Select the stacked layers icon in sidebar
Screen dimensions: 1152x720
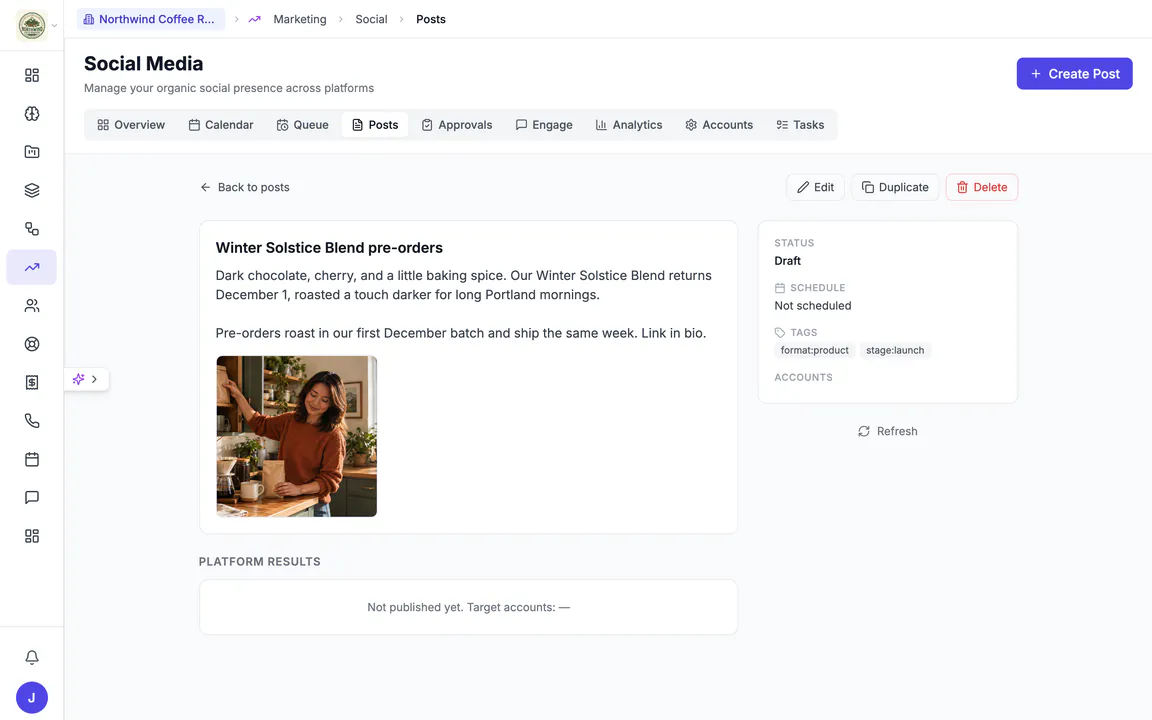click(x=32, y=190)
